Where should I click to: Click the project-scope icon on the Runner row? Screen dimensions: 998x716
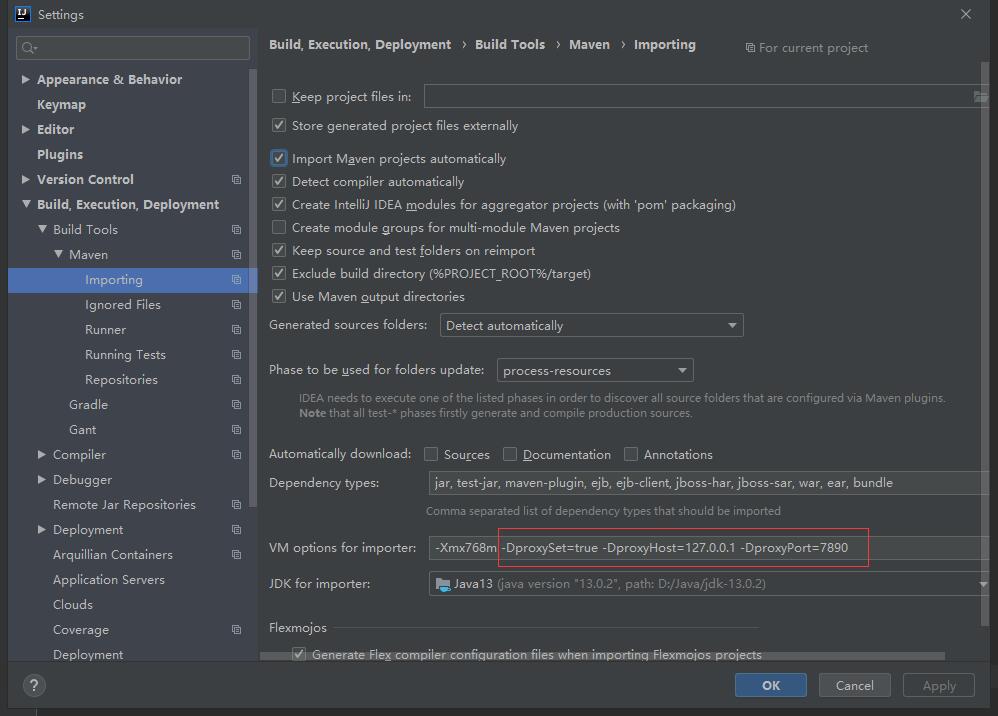pos(236,330)
